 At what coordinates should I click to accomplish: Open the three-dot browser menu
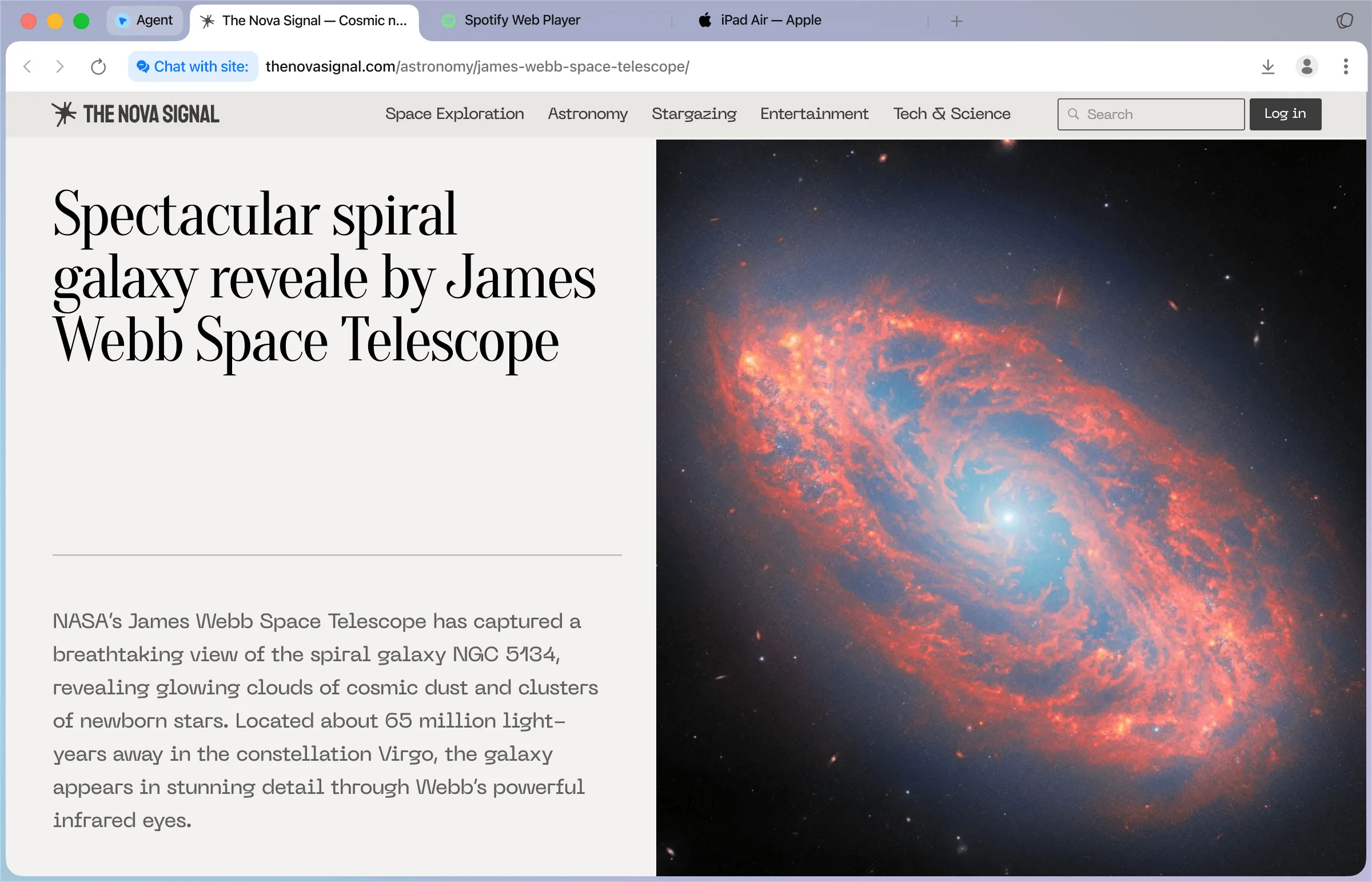point(1346,66)
